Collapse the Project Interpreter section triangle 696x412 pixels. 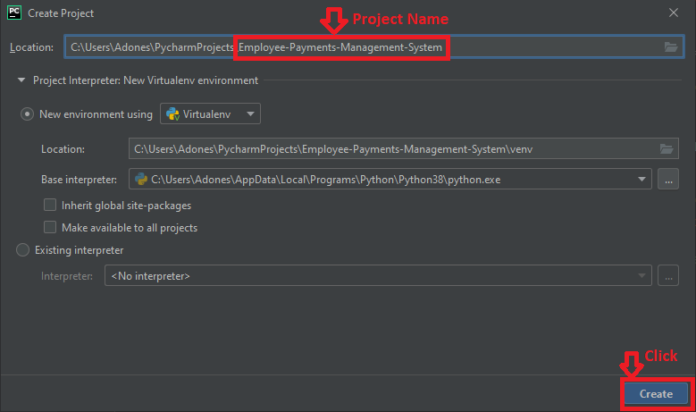(x=21, y=80)
